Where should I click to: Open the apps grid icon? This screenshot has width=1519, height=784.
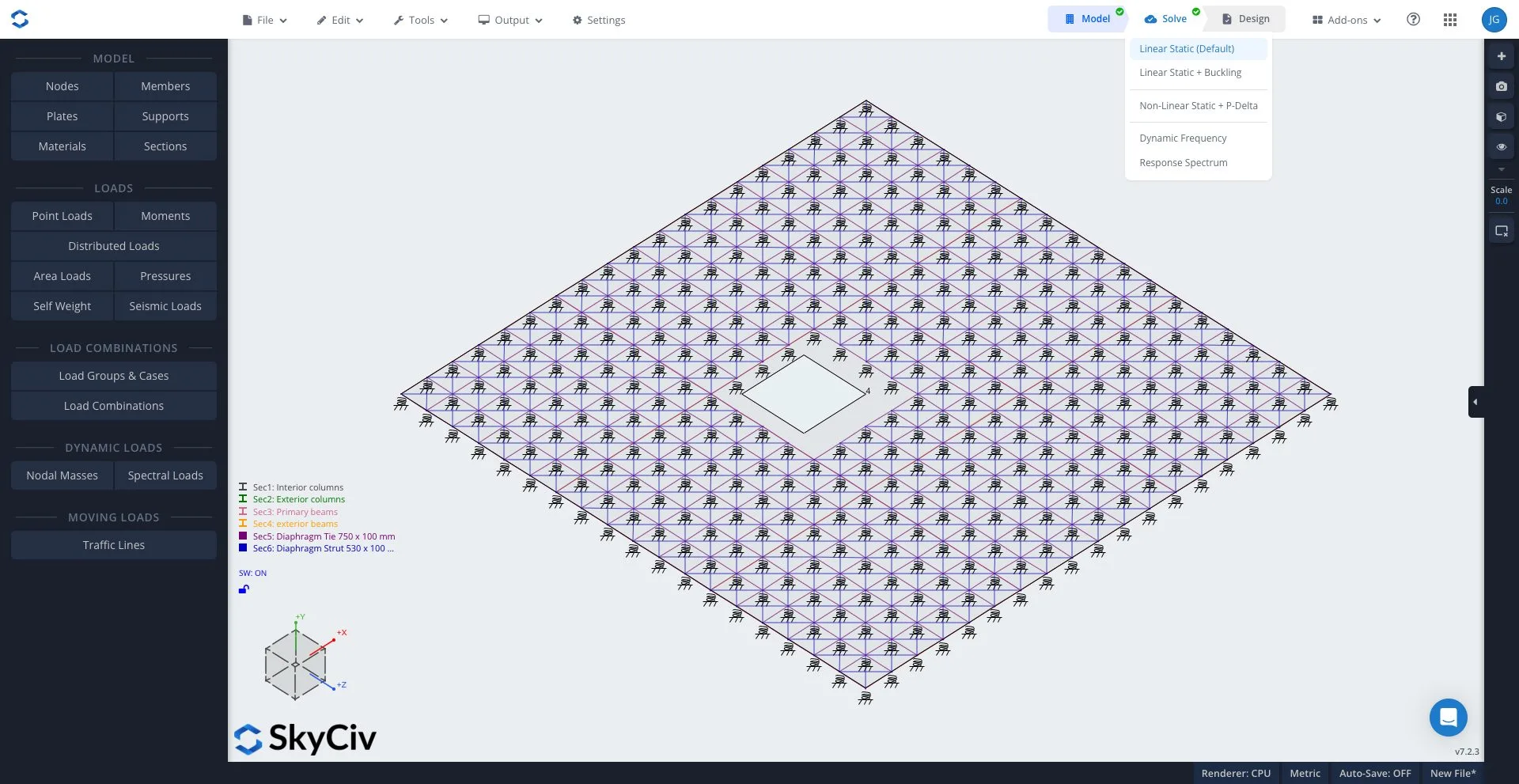(x=1449, y=20)
